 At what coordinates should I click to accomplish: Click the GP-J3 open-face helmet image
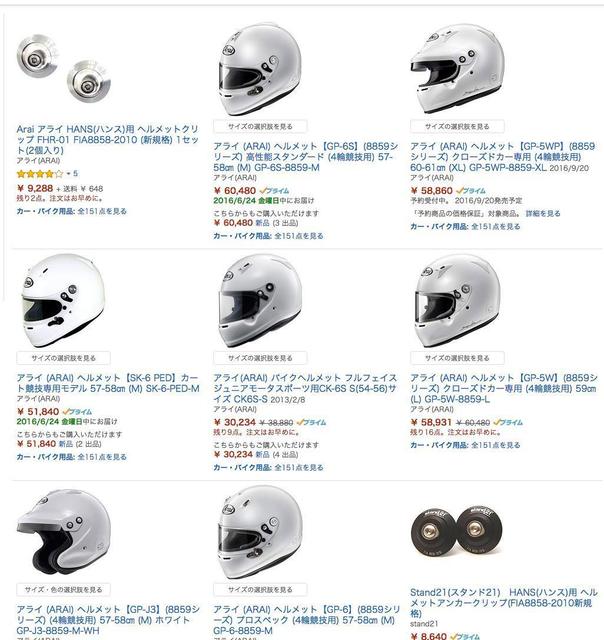point(64,531)
